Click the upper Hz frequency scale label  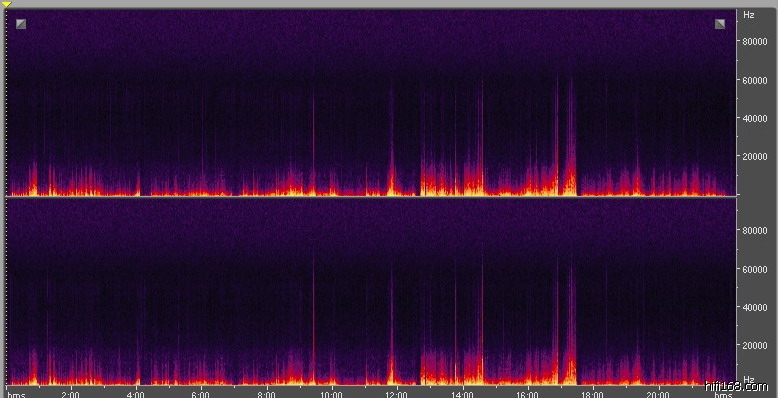[x=748, y=15]
